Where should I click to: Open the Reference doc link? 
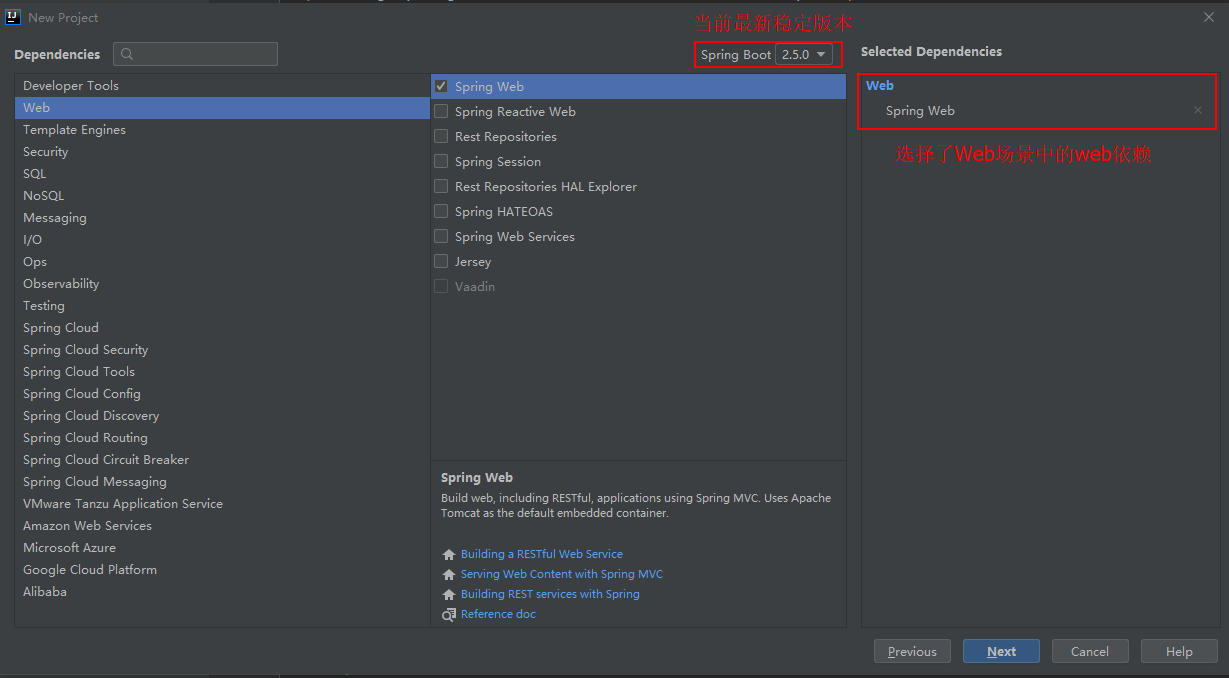[x=498, y=614]
